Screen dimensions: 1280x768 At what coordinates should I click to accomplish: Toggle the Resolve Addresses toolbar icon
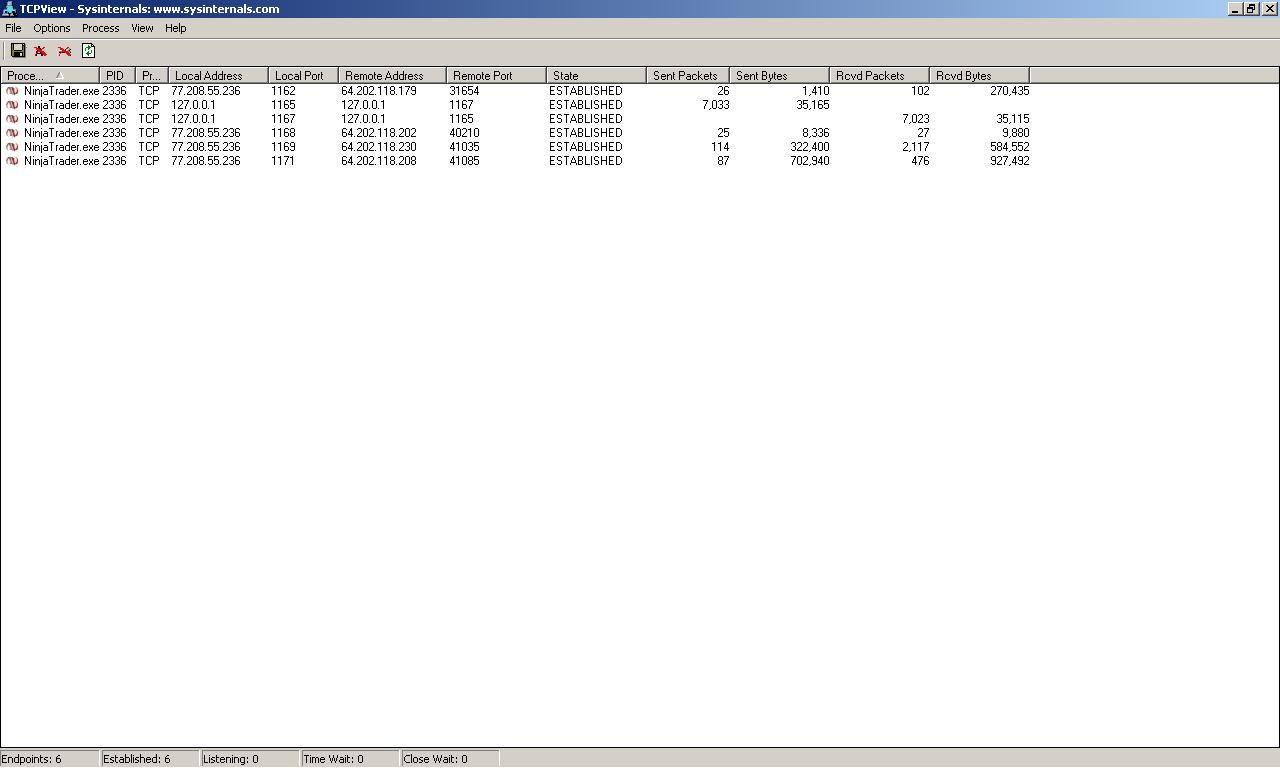click(41, 51)
